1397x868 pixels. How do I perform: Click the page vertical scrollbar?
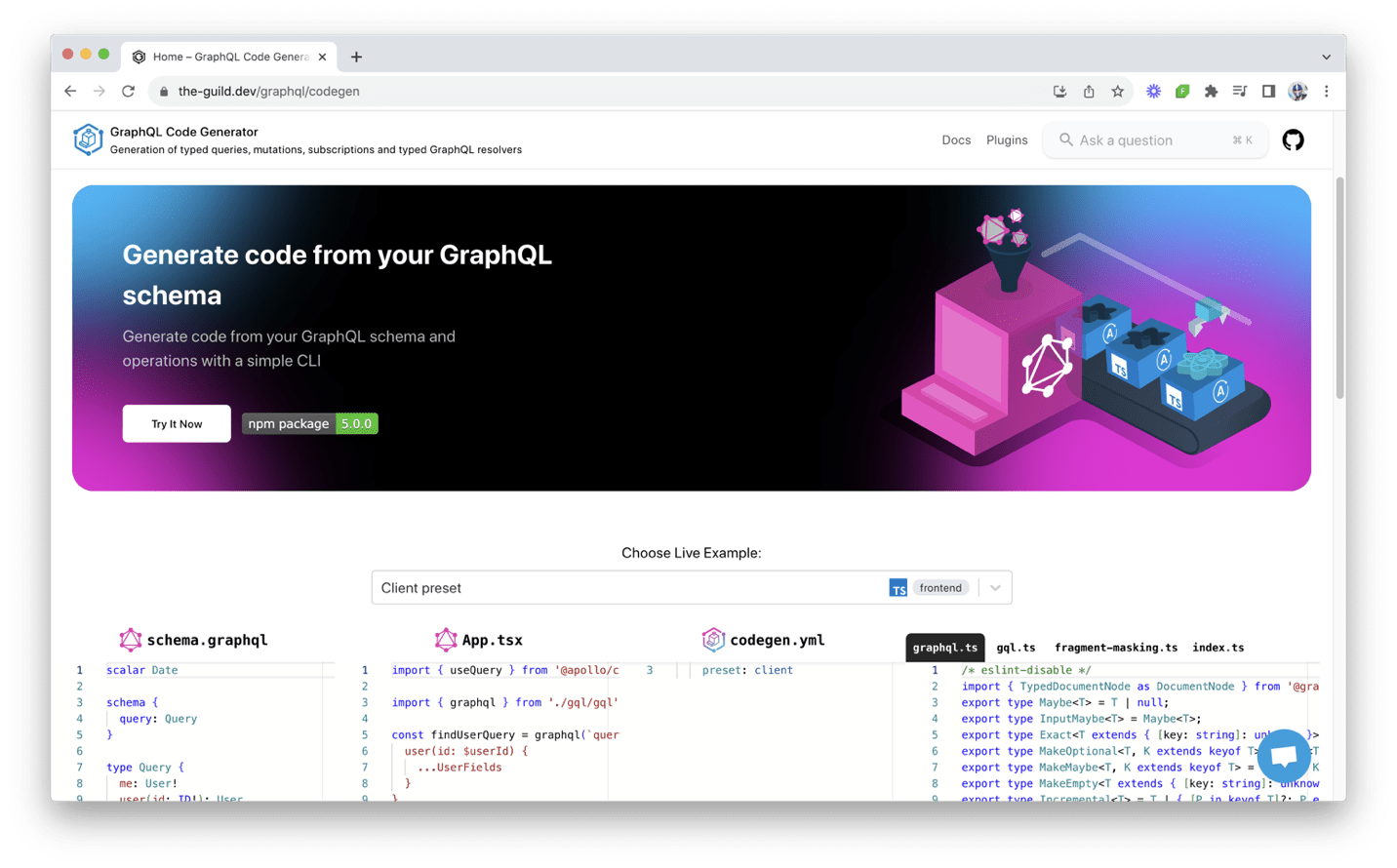[1339, 287]
